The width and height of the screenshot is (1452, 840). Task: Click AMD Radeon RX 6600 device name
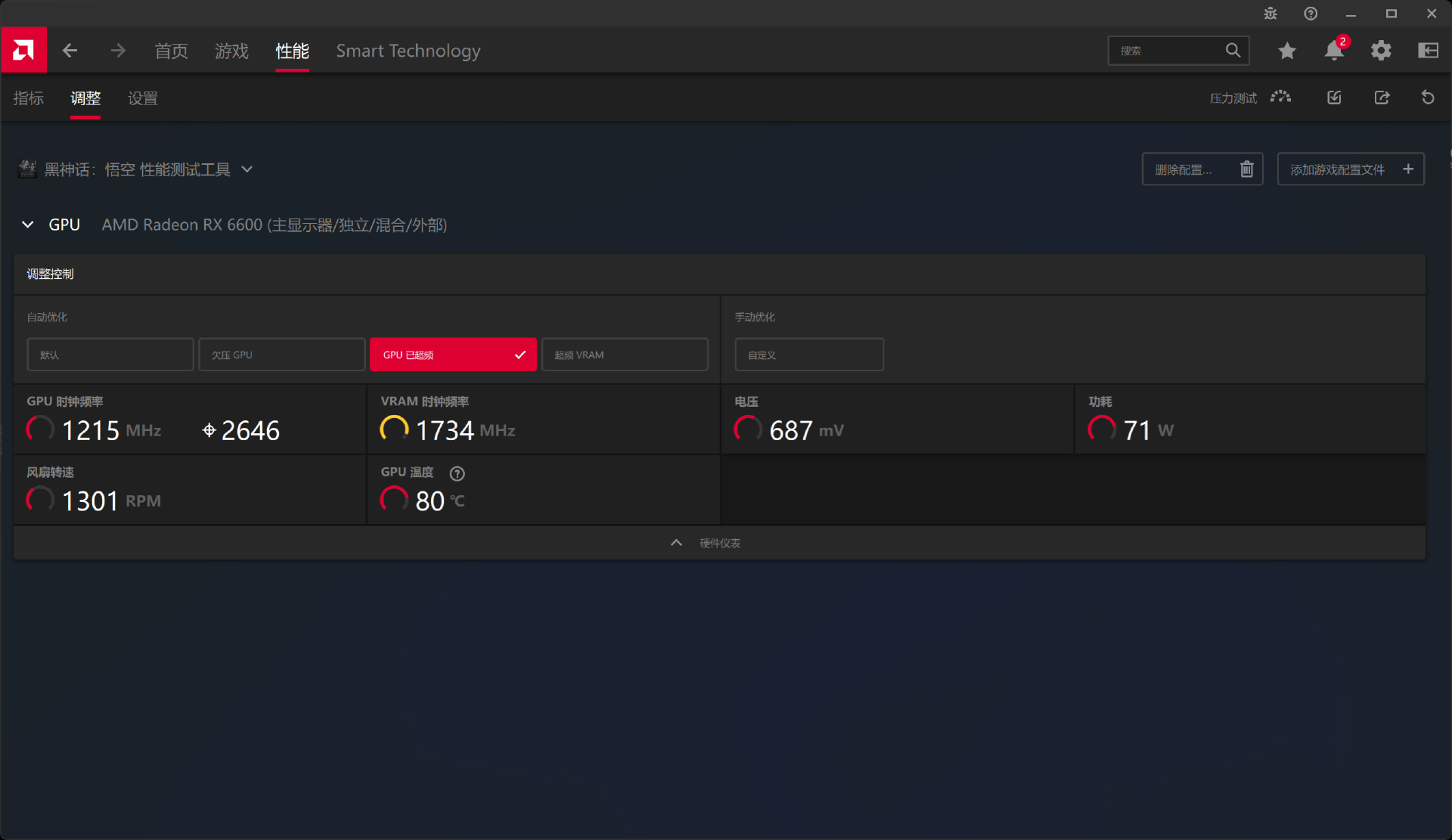[275, 225]
